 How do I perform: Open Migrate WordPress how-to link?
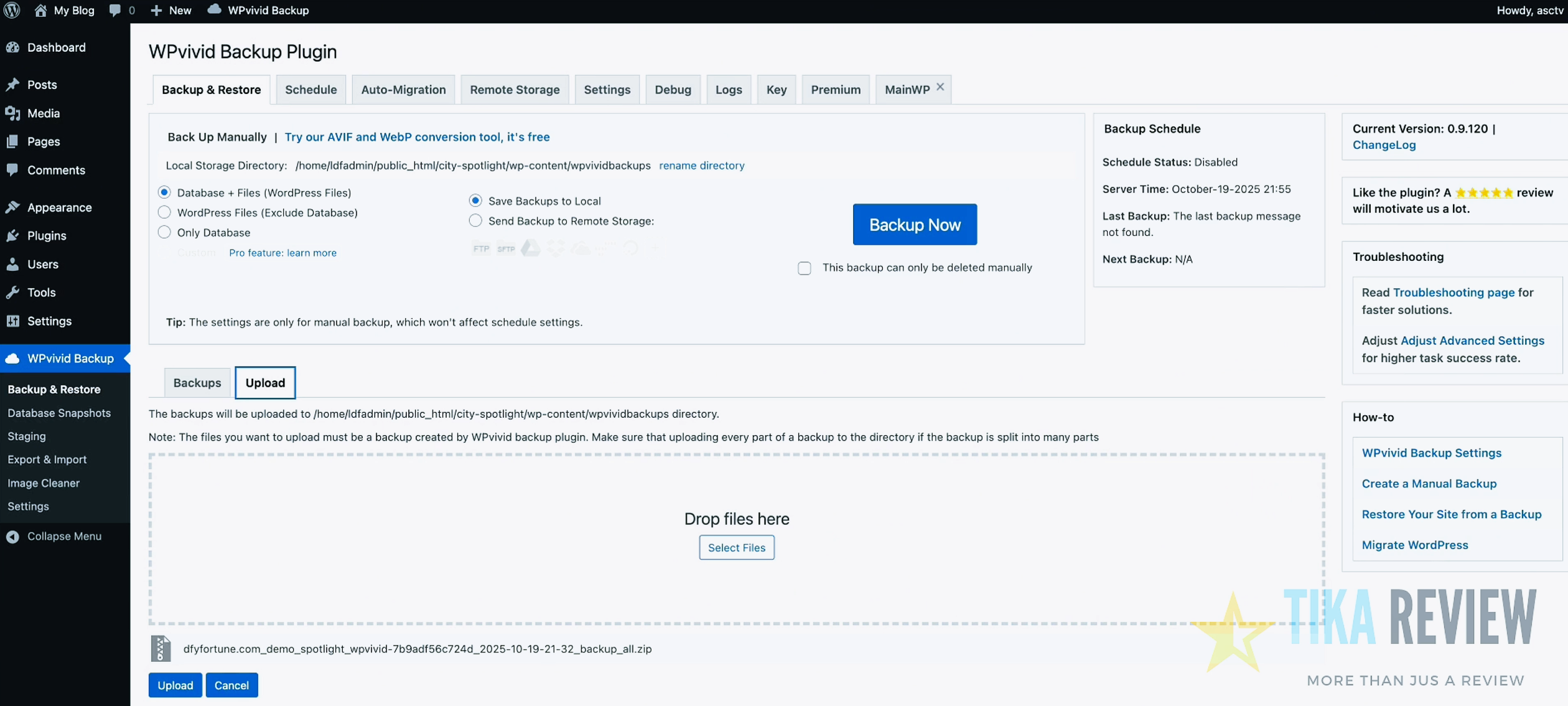click(1414, 545)
